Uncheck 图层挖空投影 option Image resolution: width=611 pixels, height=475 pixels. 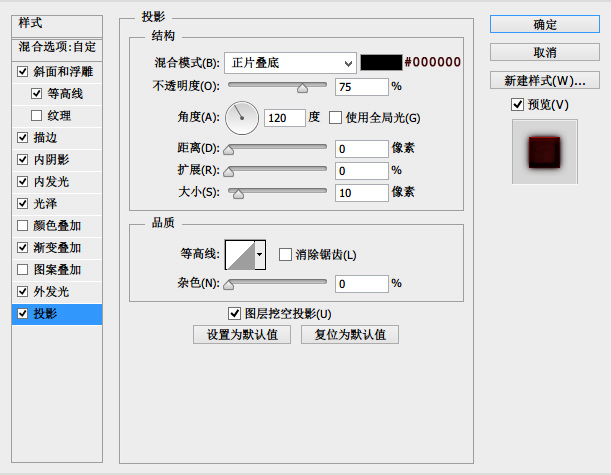[234, 313]
